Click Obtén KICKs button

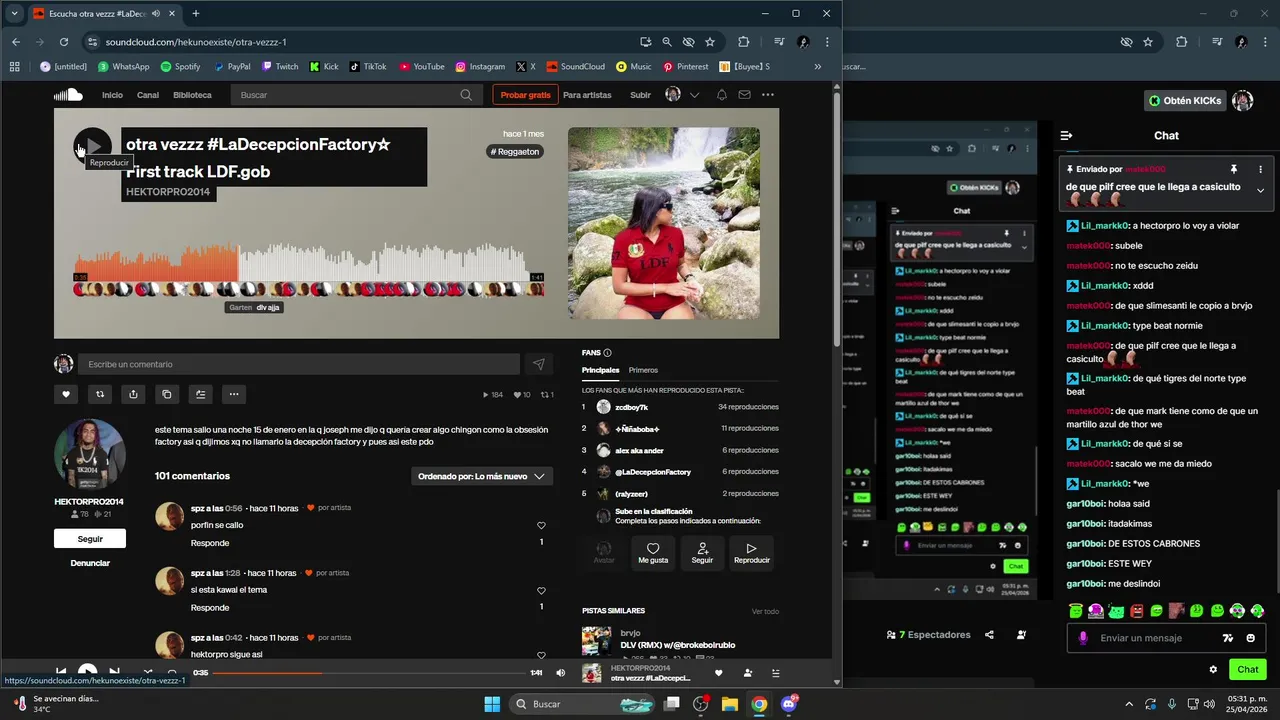pos(1186,101)
